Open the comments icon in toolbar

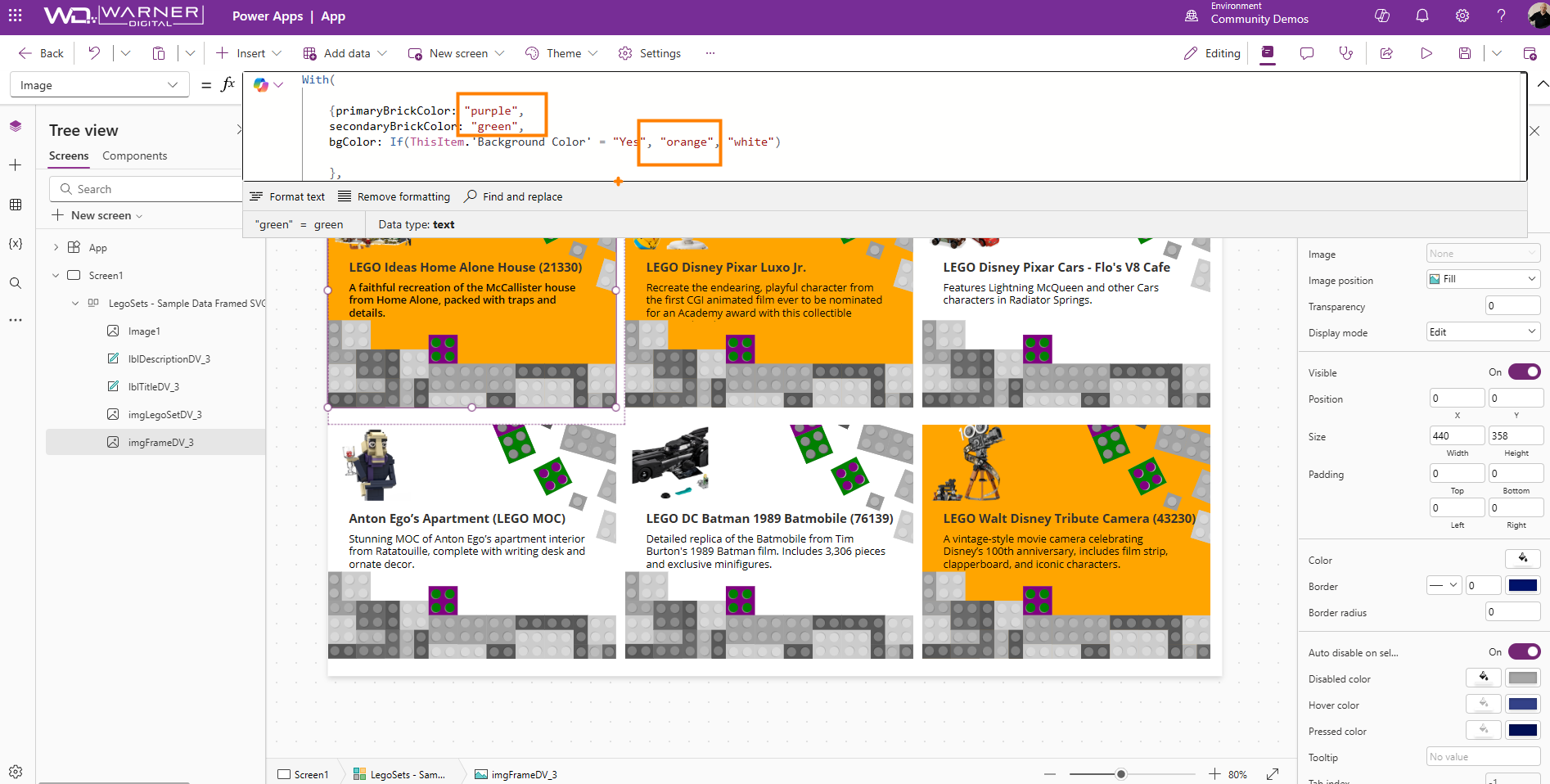[x=1307, y=53]
